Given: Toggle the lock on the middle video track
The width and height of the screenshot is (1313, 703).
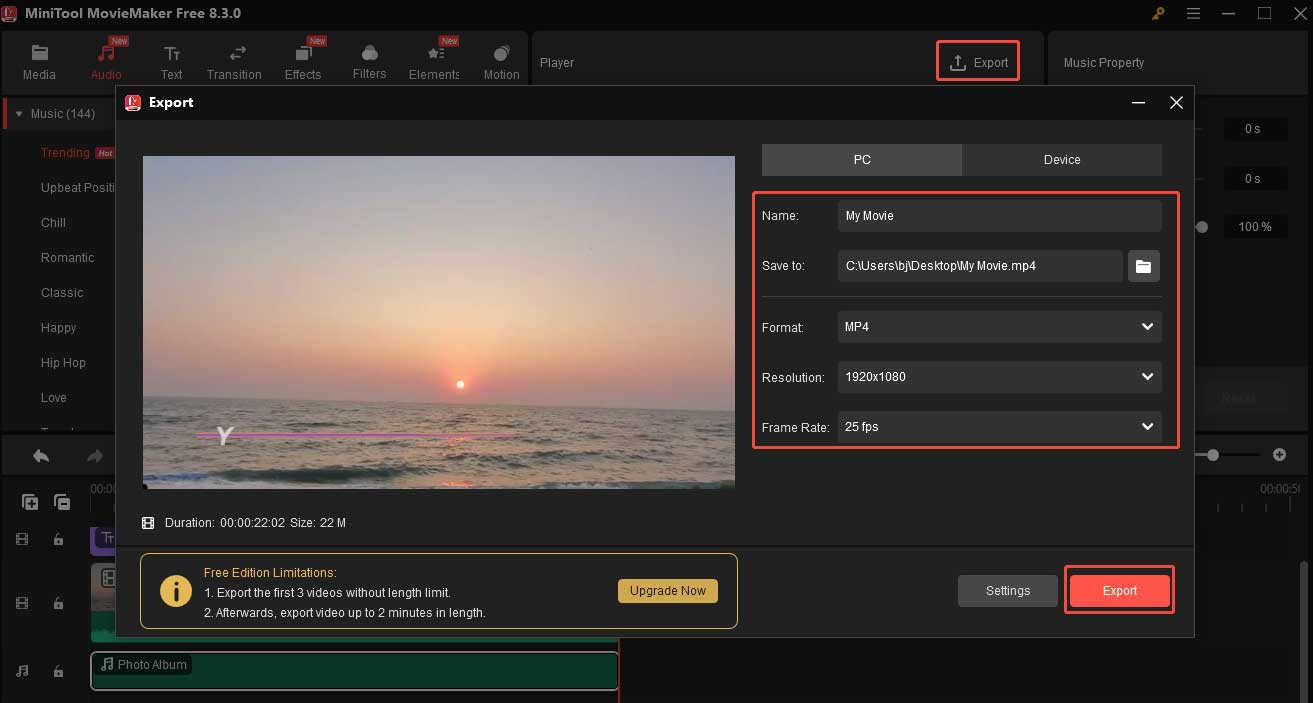Looking at the screenshot, I should 58,603.
